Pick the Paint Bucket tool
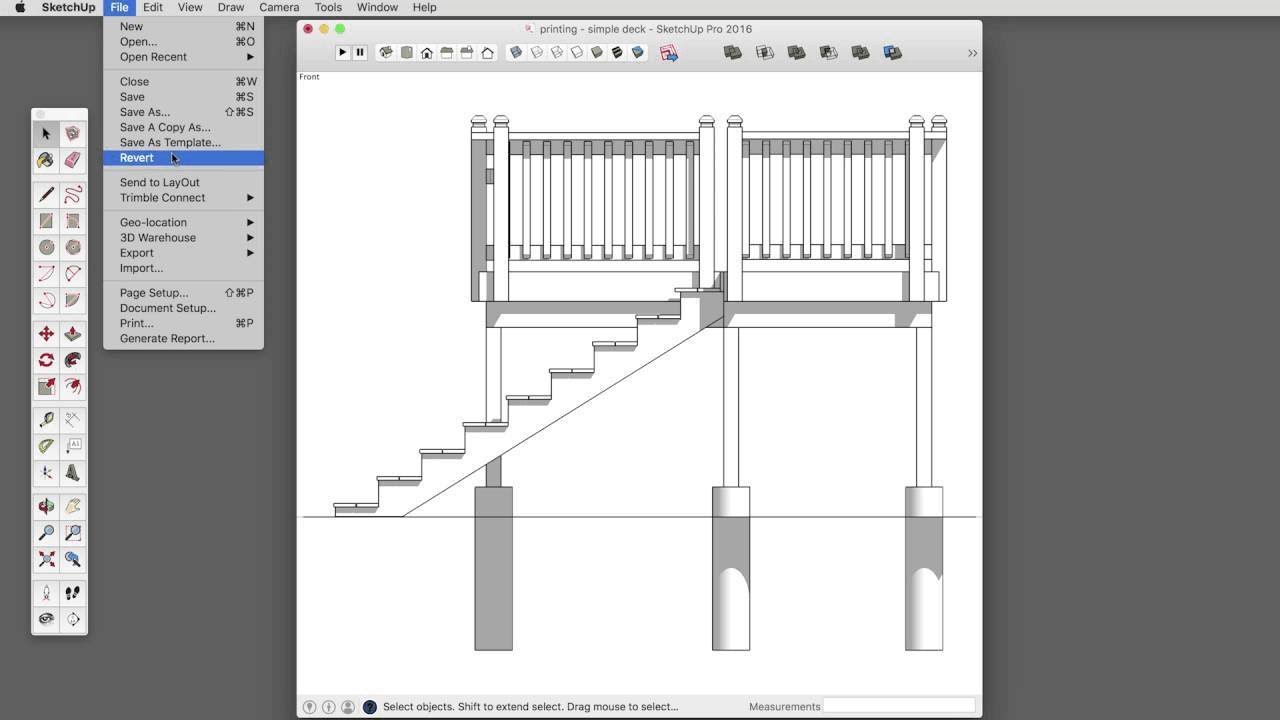This screenshot has width=1280, height=720. [x=46, y=160]
